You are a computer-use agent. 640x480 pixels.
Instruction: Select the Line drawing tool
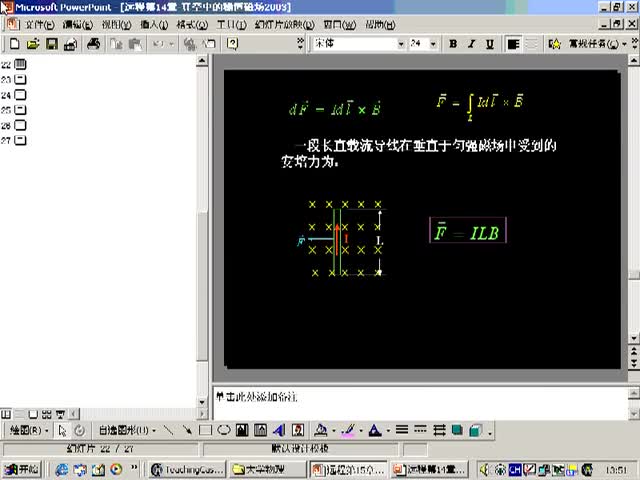click(x=168, y=430)
